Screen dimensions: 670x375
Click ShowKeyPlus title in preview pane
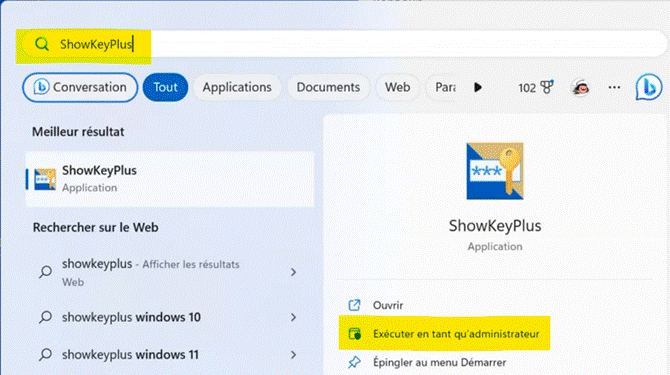[495, 226]
